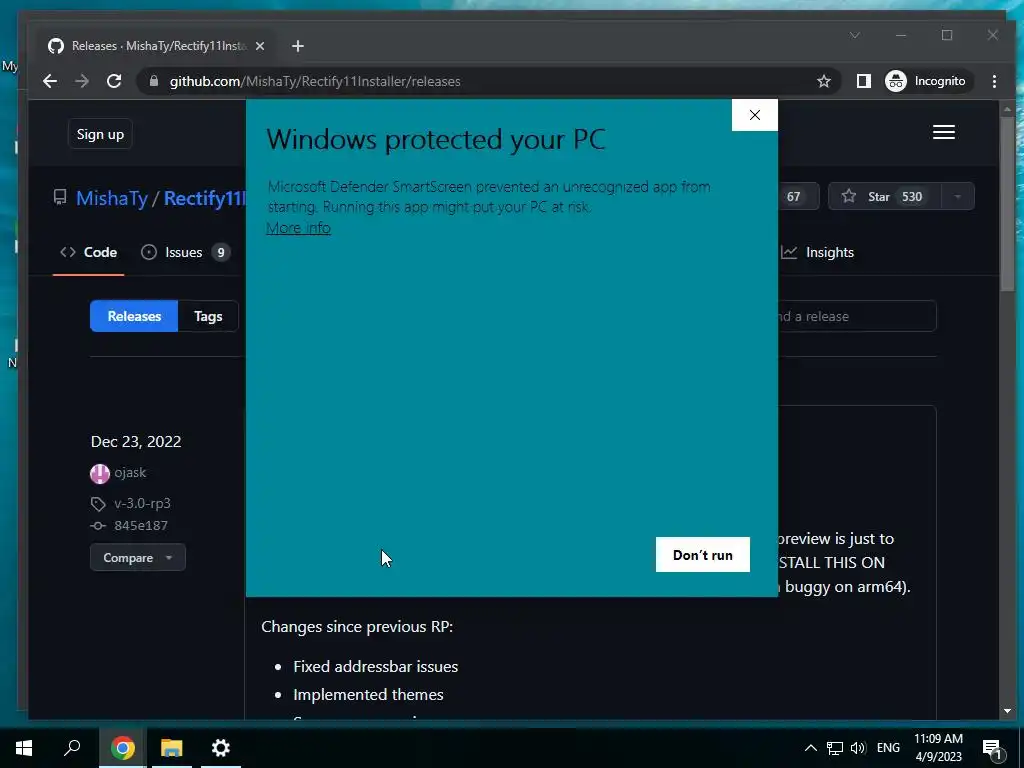
Task: Open the MishaTy owner link
Action: 112,198
